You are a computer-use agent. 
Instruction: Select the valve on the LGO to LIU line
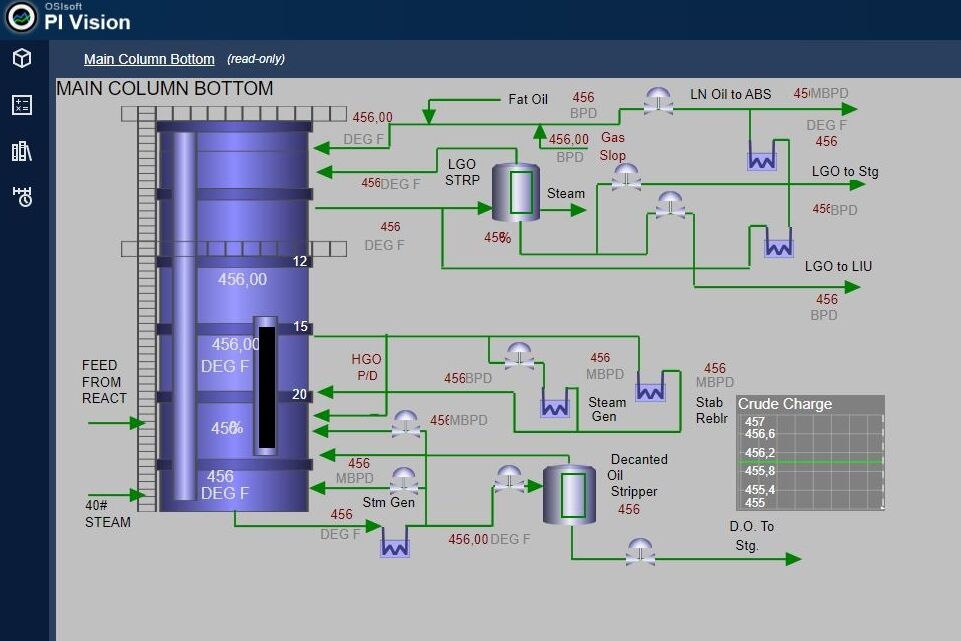click(x=670, y=205)
